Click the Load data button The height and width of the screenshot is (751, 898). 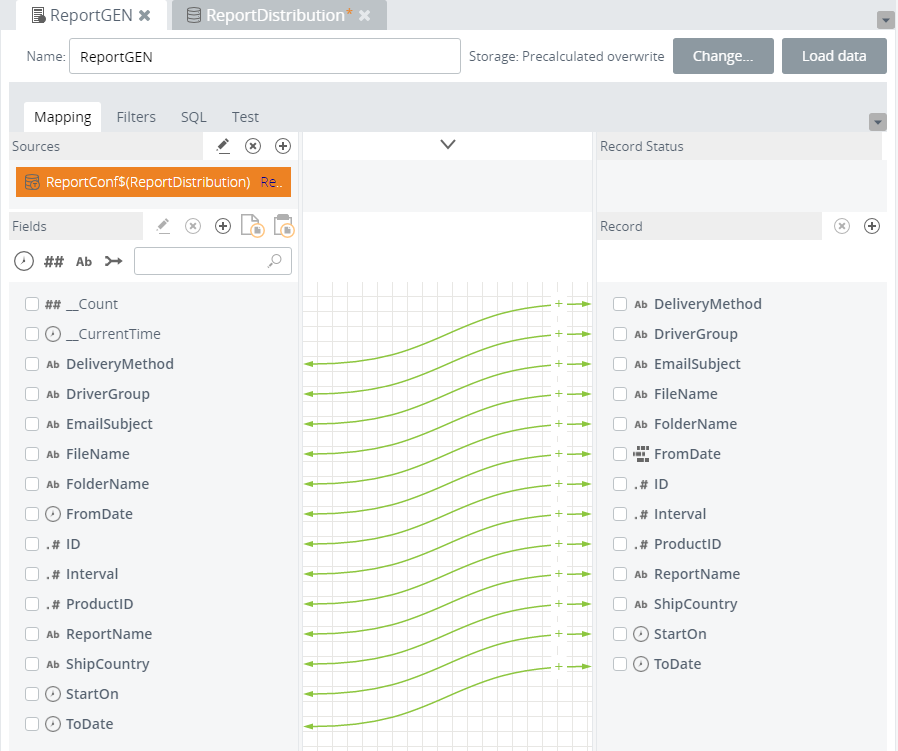pyautogui.click(x=833, y=56)
